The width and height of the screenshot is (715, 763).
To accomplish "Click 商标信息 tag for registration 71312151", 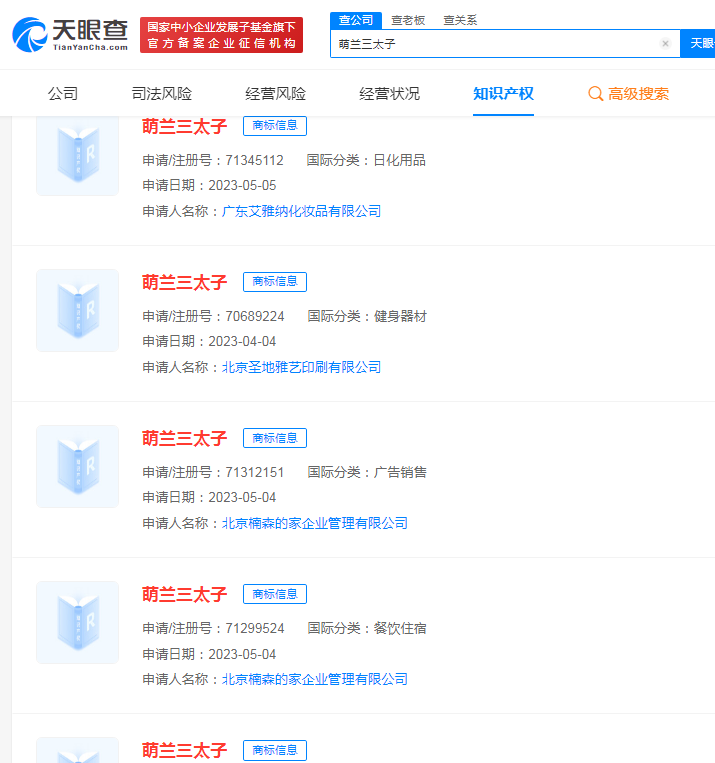I will point(275,438).
